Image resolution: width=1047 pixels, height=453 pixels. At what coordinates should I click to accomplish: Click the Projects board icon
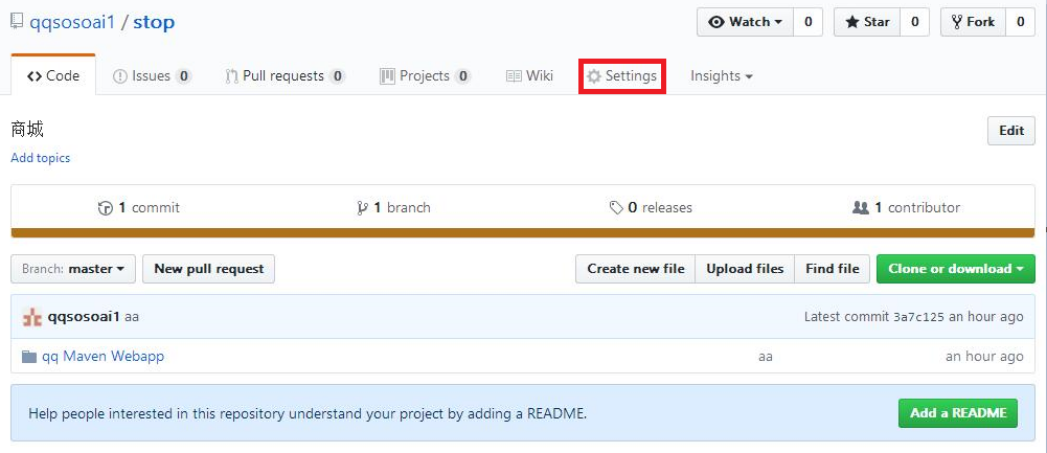[387, 76]
